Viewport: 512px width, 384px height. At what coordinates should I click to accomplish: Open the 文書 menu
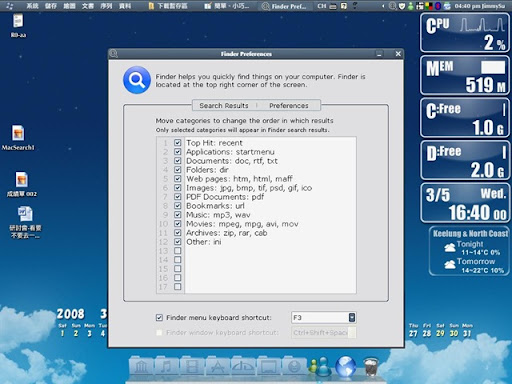(x=88, y=6)
